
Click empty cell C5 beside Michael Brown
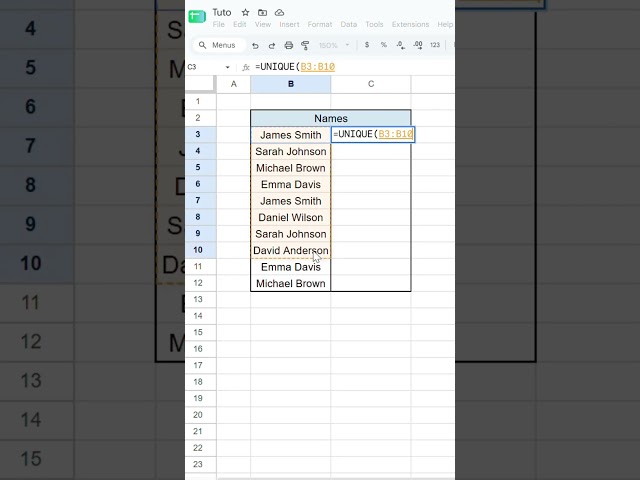coord(371,168)
